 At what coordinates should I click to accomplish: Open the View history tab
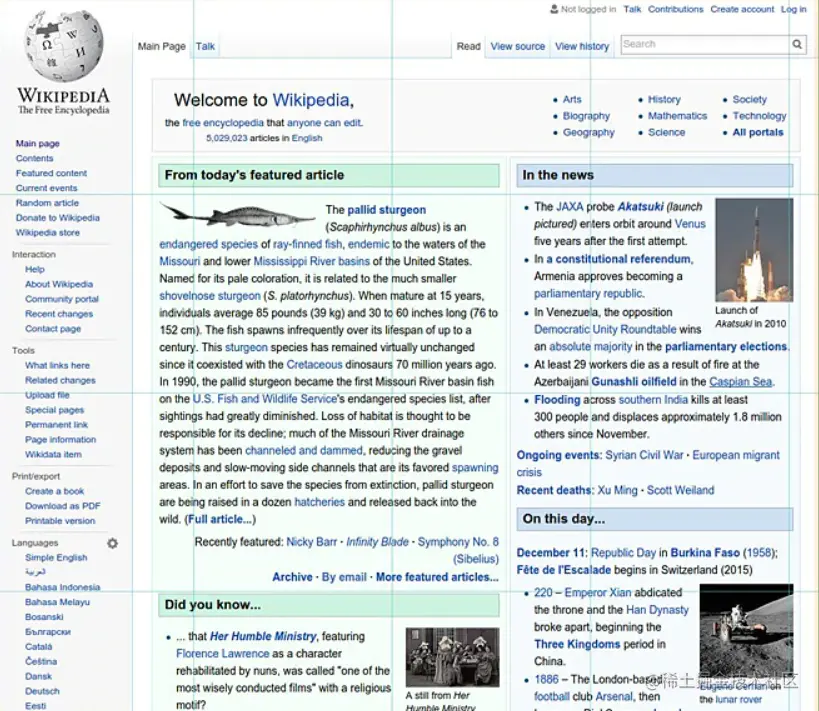tap(581, 46)
